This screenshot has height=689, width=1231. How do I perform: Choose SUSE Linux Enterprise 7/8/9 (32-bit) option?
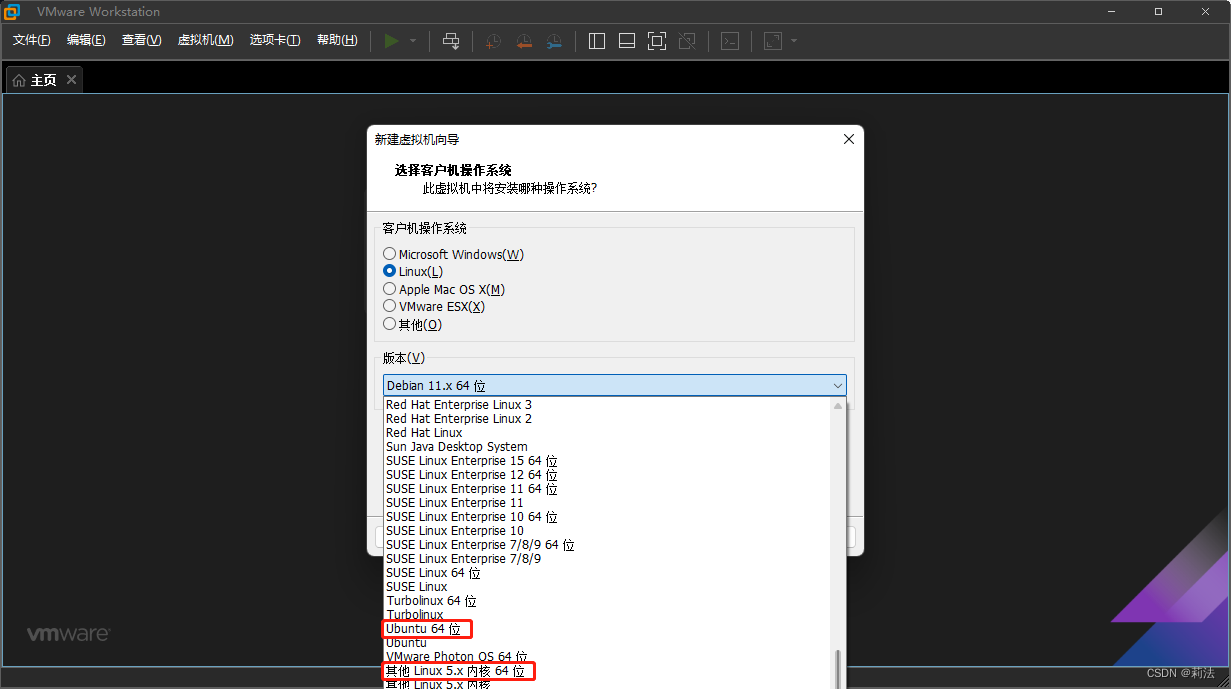point(607,559)
